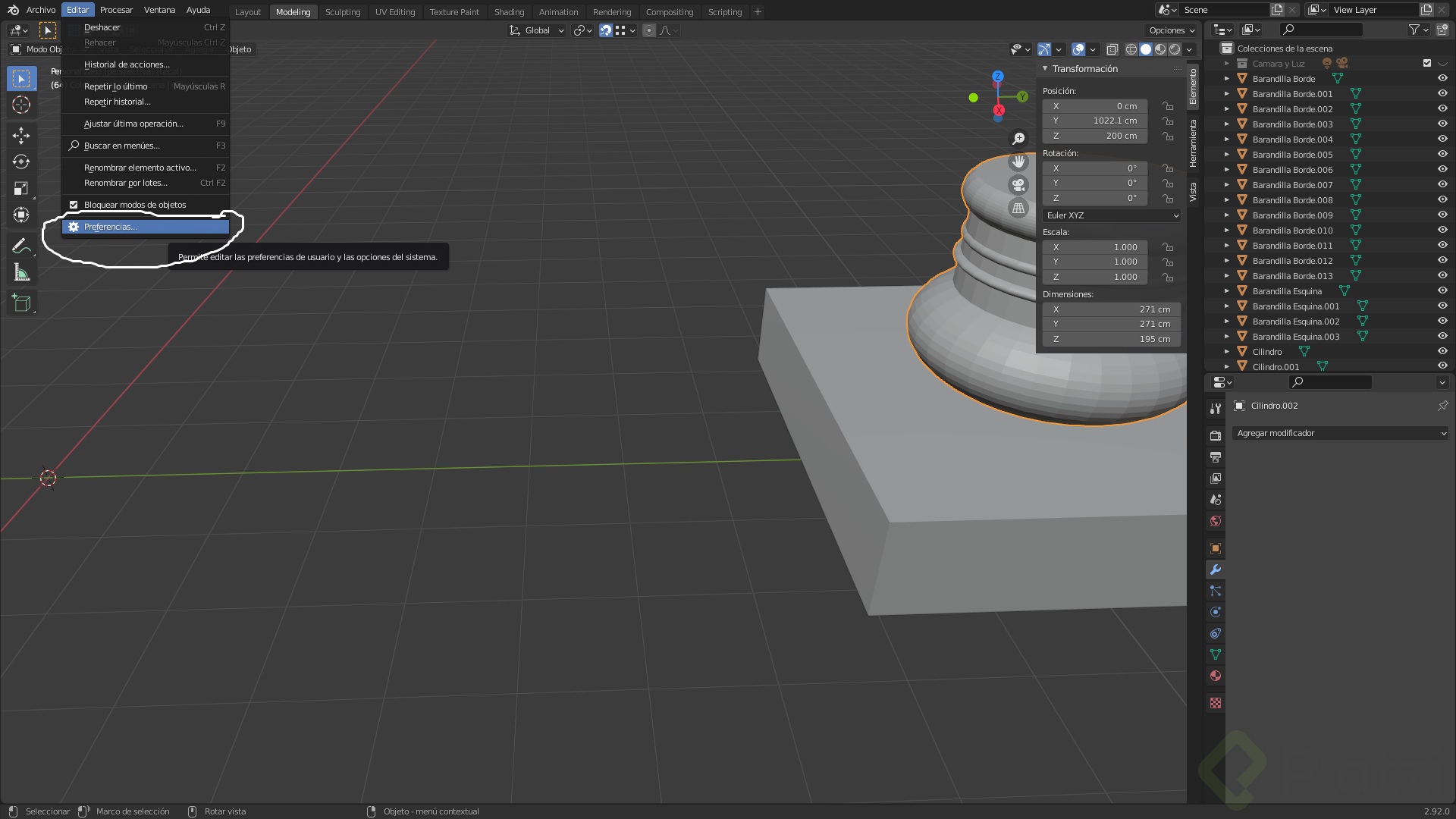Select the Add Cube tool
This screenshot has width=1456, height=819.
(21, 303)
